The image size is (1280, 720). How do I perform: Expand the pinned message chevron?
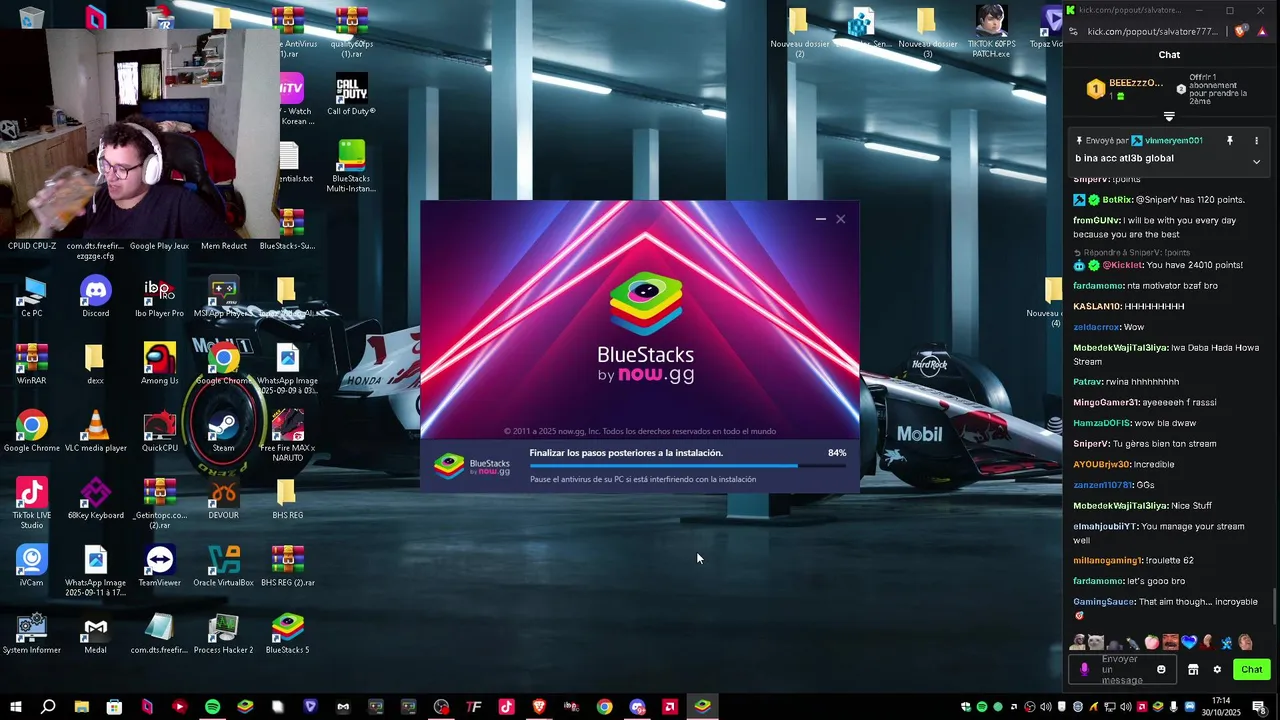(1256, 162)
